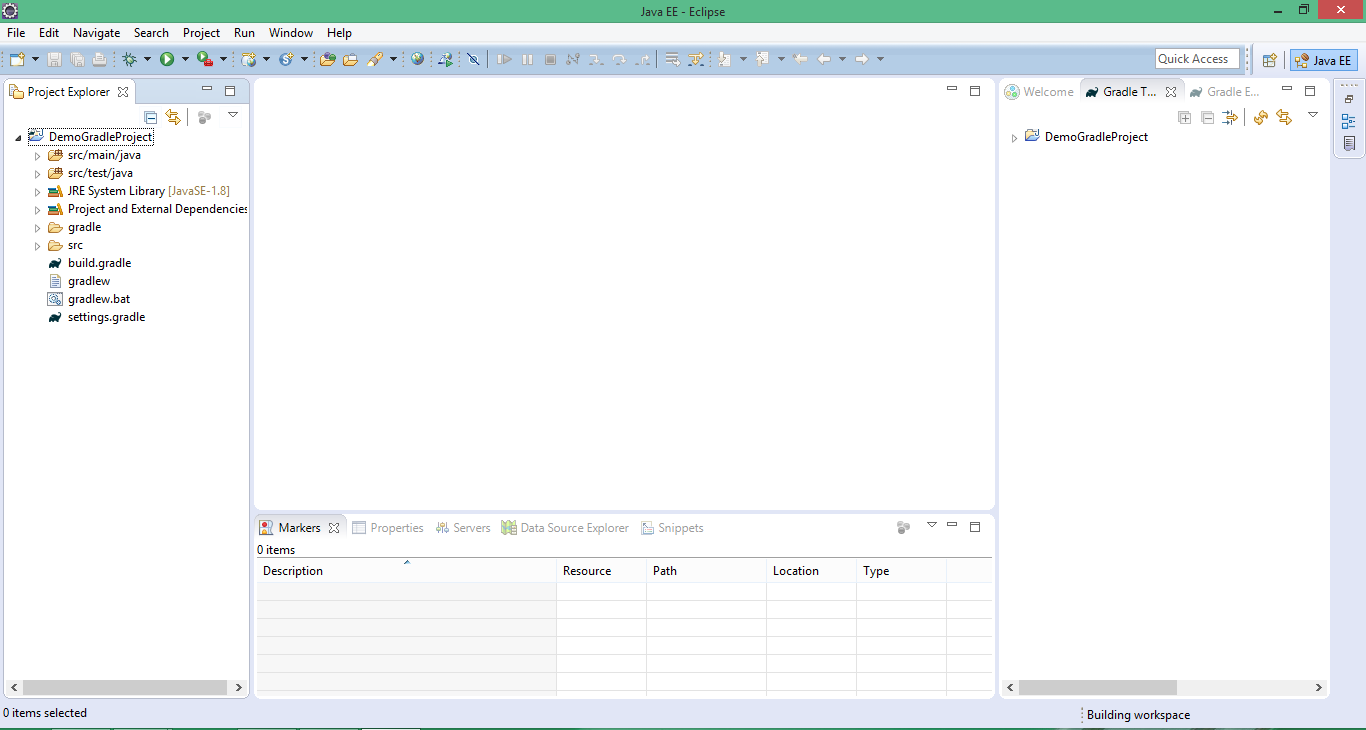Toggle Skip All Breakpoints in toolbar

click(473, 60)
